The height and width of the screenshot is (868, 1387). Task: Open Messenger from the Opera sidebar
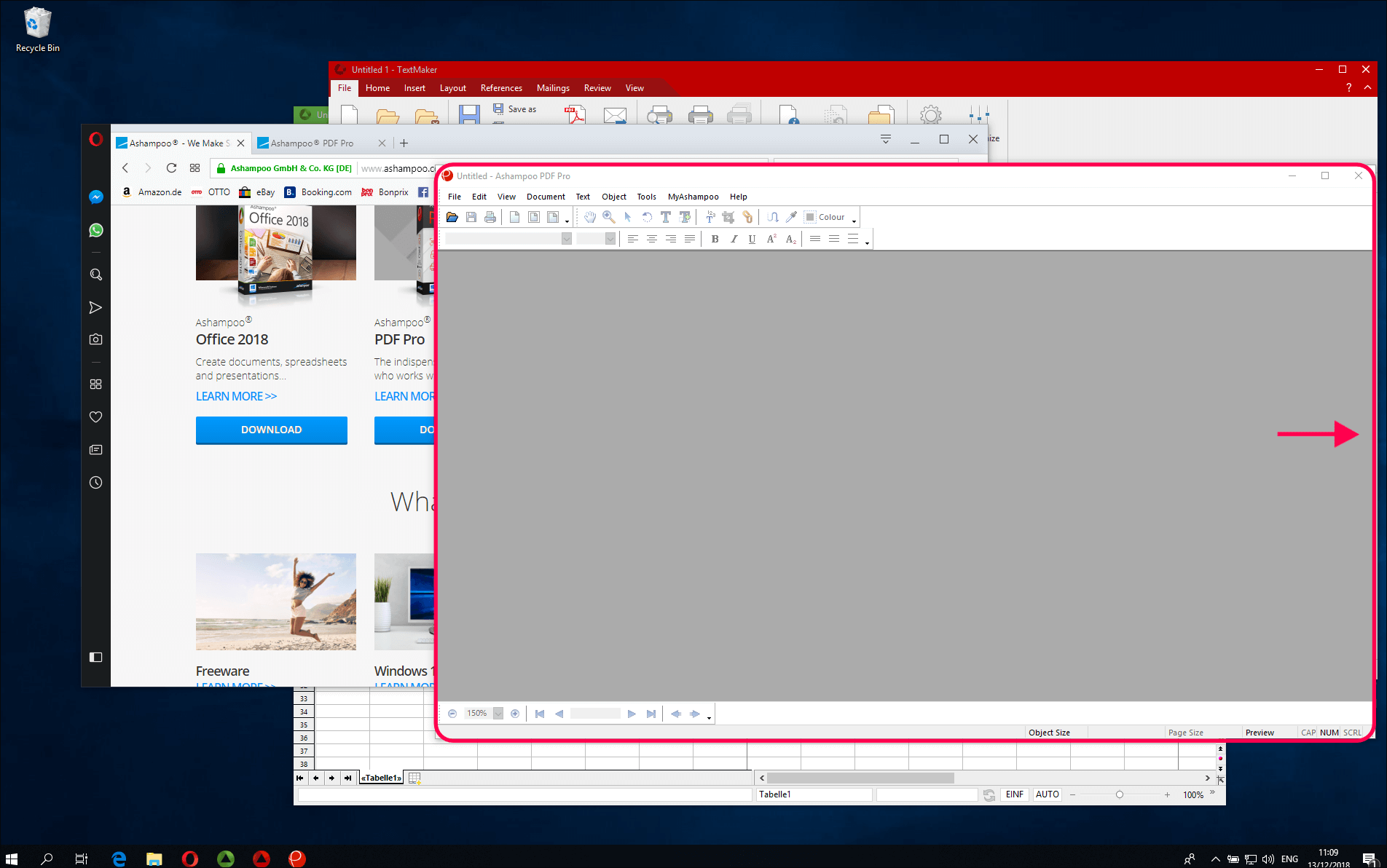click(95, 197)
